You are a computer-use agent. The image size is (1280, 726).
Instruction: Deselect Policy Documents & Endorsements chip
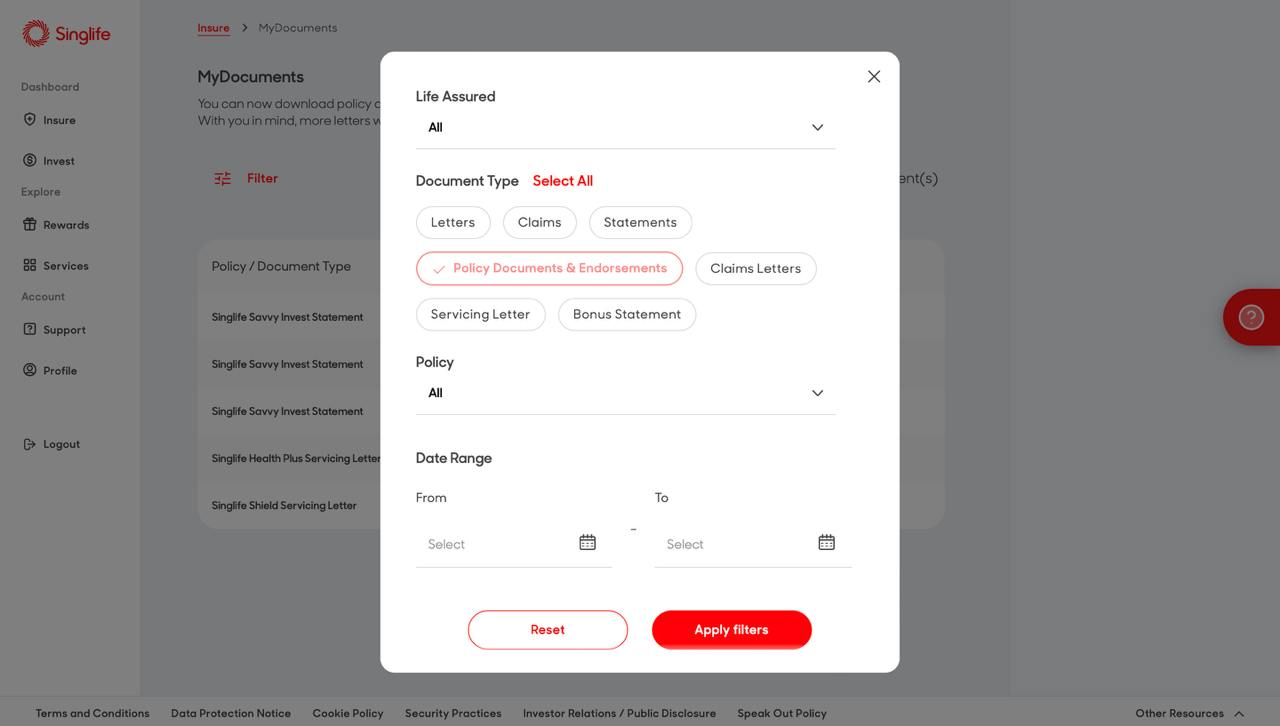point(549,268)
